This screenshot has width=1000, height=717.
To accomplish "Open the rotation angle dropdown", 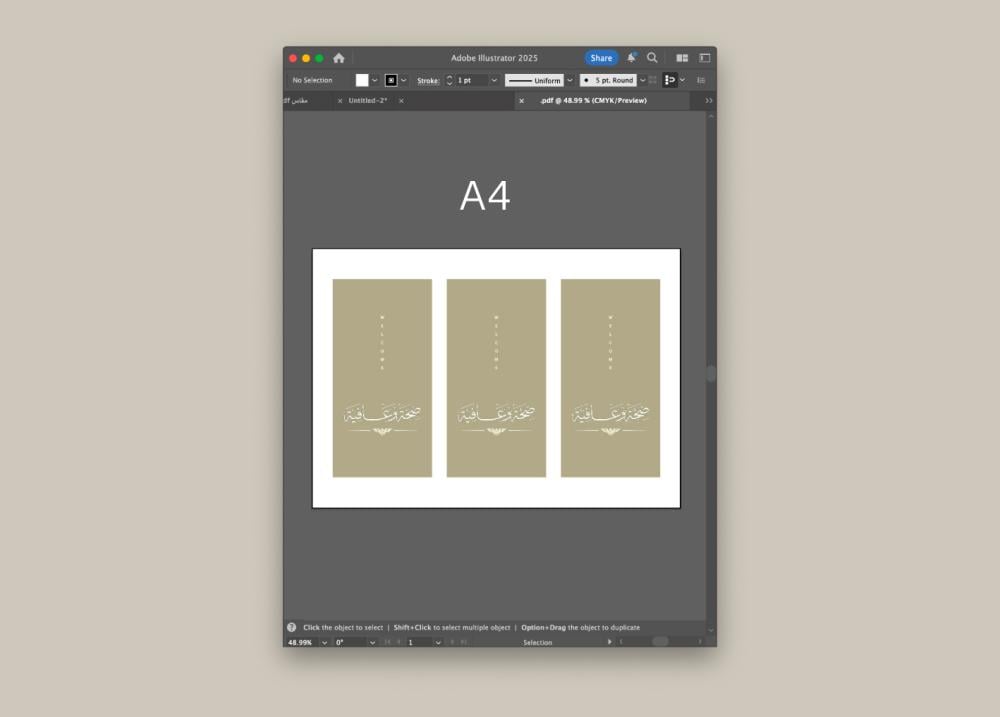I will point(371,642).
